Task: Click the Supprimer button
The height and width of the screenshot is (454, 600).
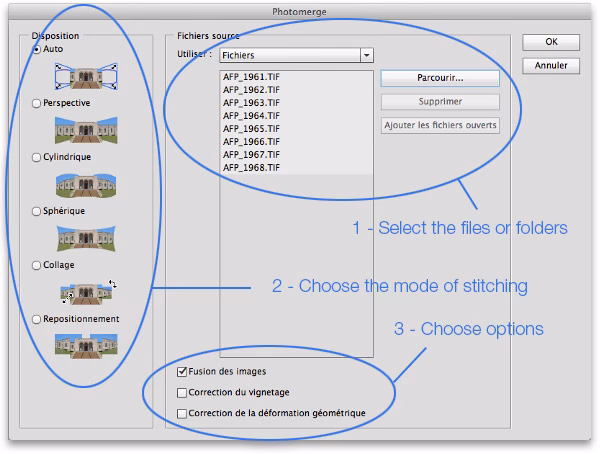Action: 440,102
